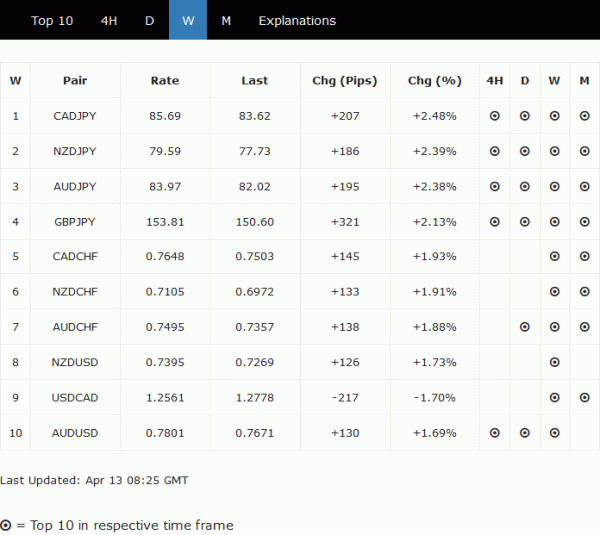Click the NZDUSD weekly top-10 marker icon

[554, 362]
